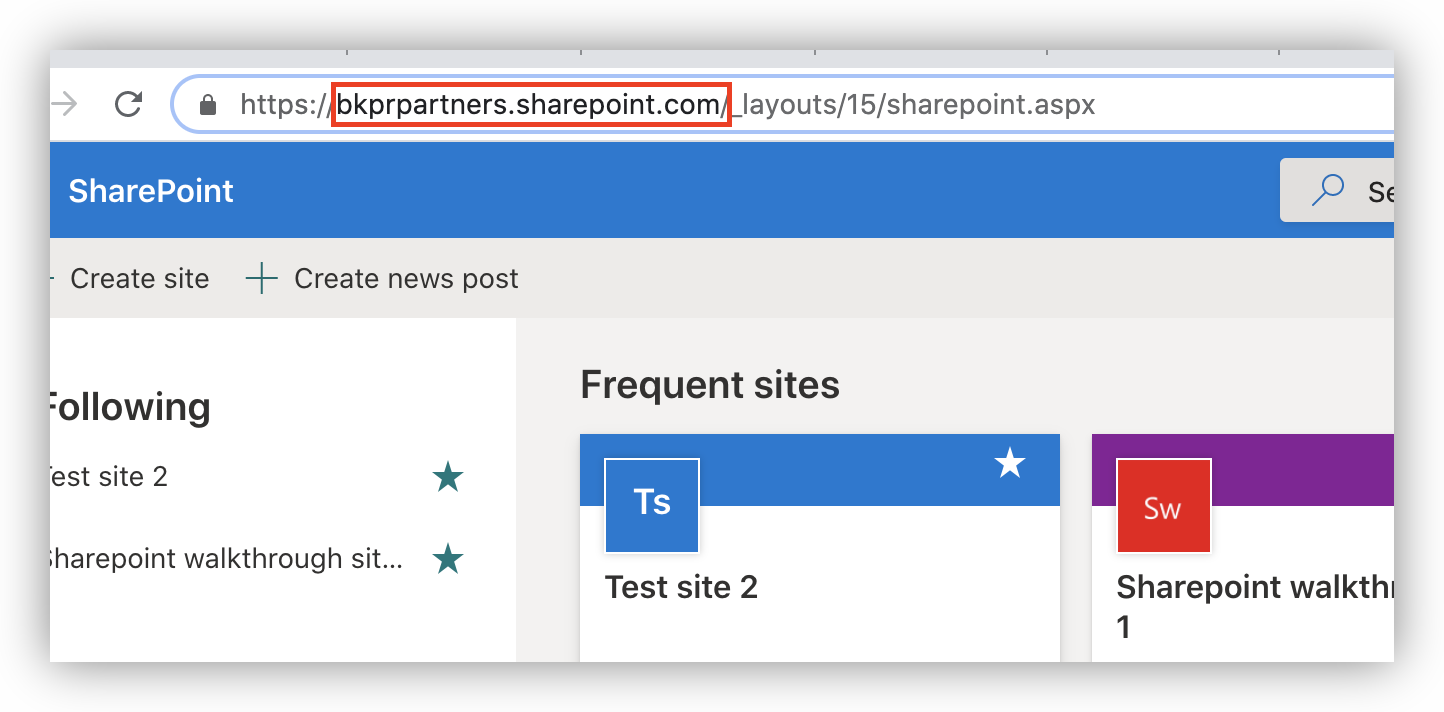Toggle teal star beside Sharepoint walkthrough site

point(447,560)
